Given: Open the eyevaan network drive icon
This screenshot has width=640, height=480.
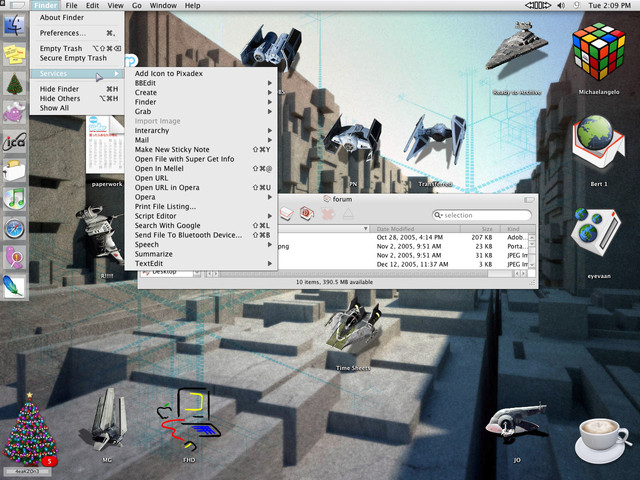Looking at the screenshot, I should pyautogui.click(x=596, y=233).
